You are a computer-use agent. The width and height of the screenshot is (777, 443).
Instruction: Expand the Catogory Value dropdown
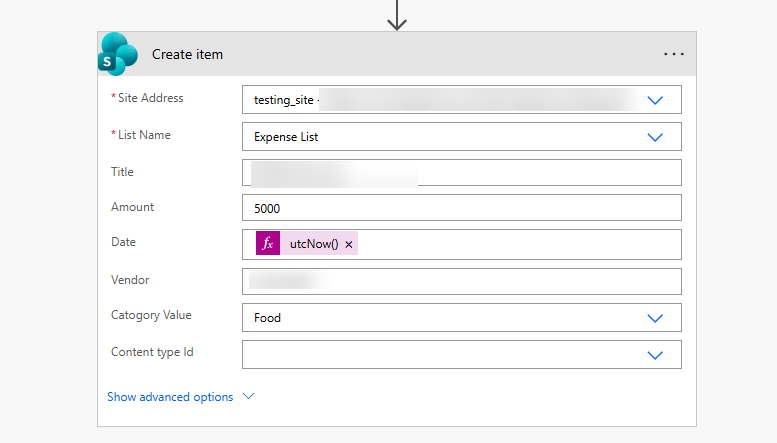655,318
